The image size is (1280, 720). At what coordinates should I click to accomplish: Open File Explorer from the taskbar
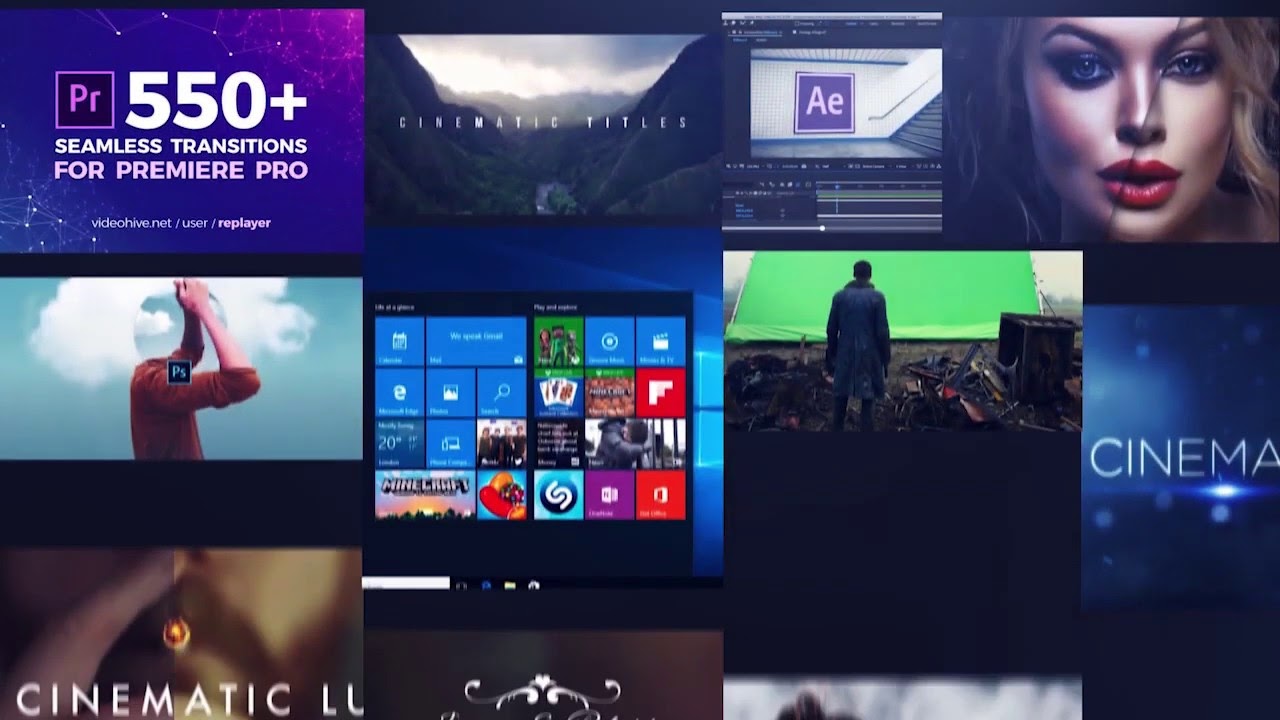510,585
